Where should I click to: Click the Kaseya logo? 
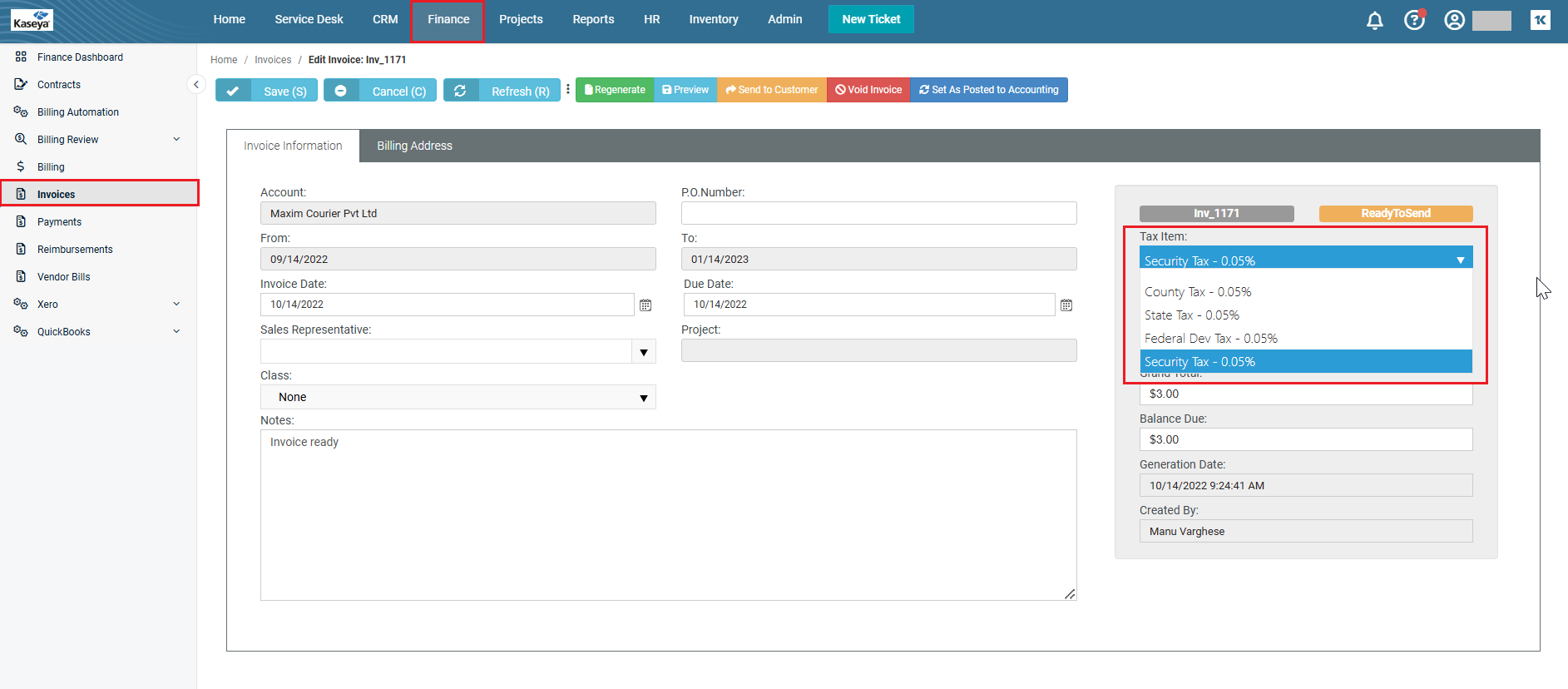(x=32, y=20)
